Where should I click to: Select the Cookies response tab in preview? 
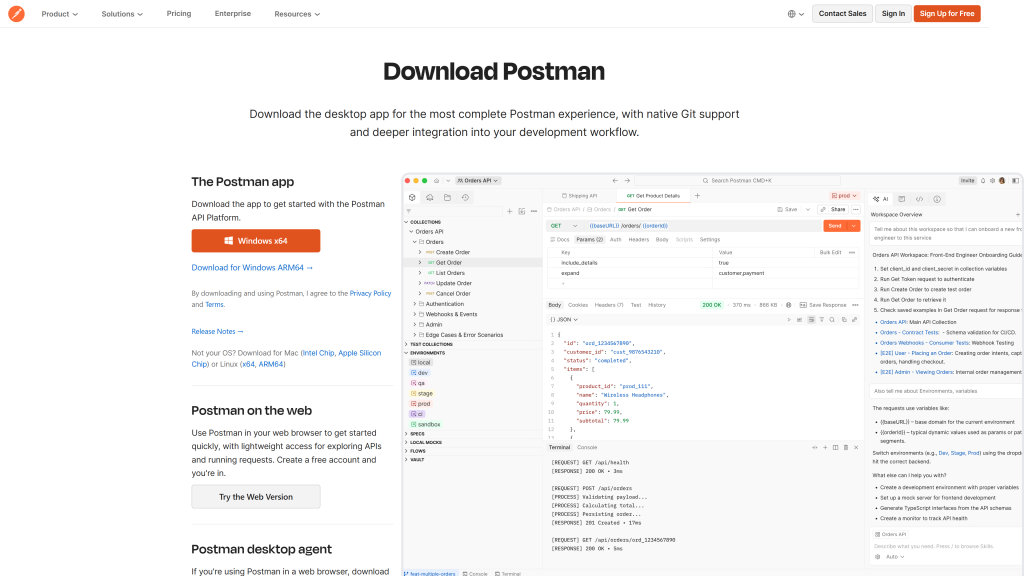[578, 305]
